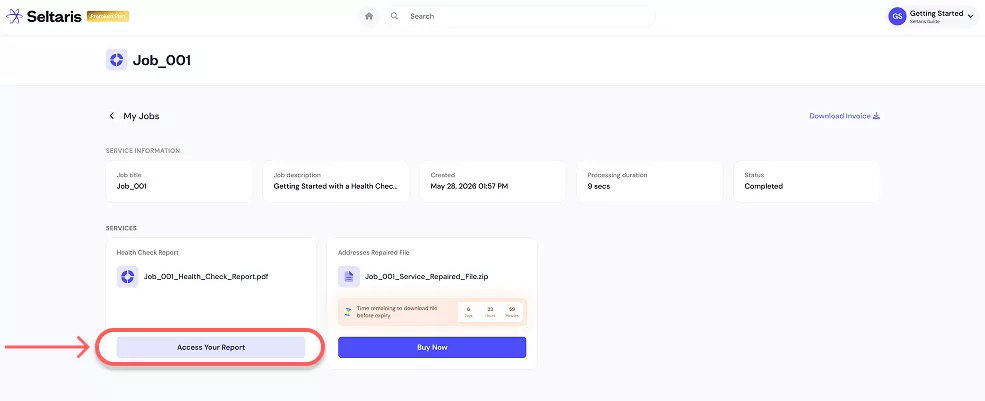Click the GS user avatar

(x=897, y=16)
